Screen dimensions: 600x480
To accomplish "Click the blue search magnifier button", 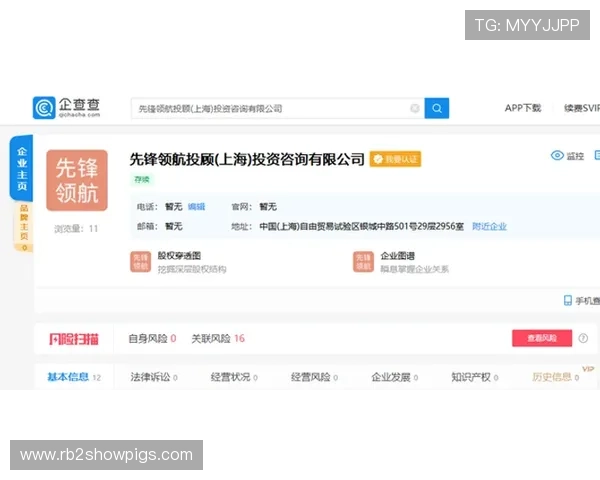I will coord(437,108).
